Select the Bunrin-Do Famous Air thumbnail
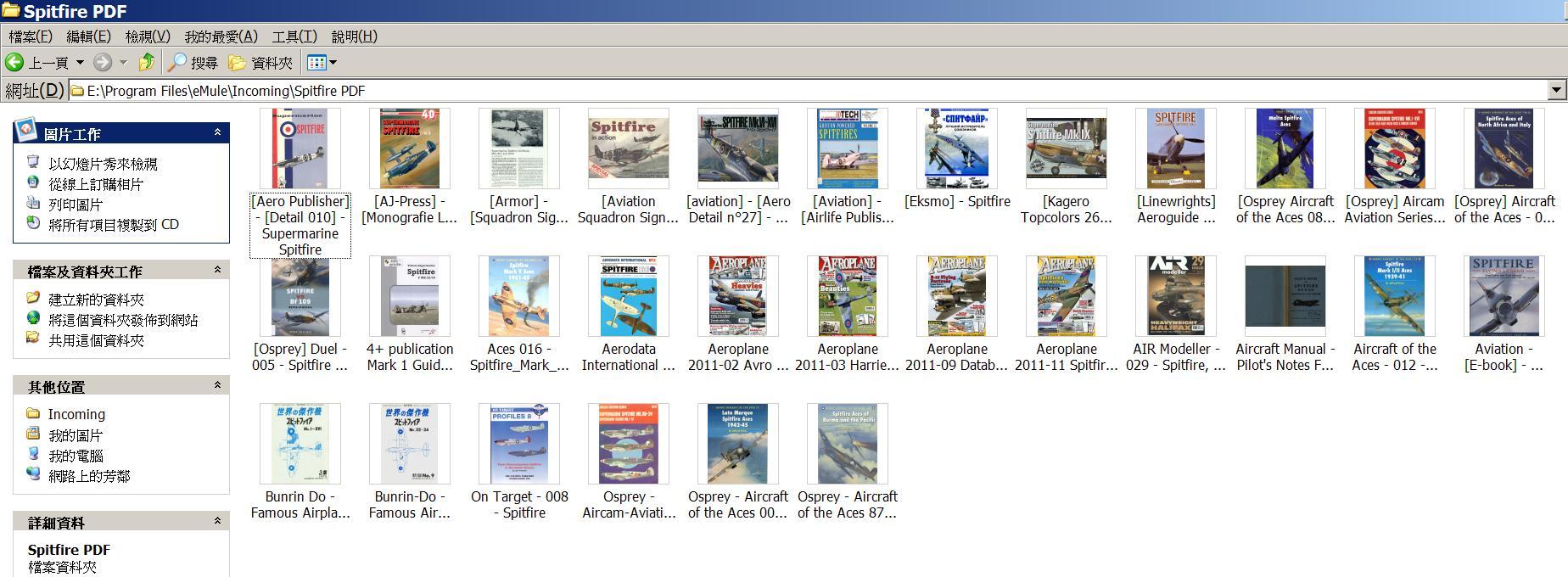This screenshot has width=1568, height=577. 410,444
